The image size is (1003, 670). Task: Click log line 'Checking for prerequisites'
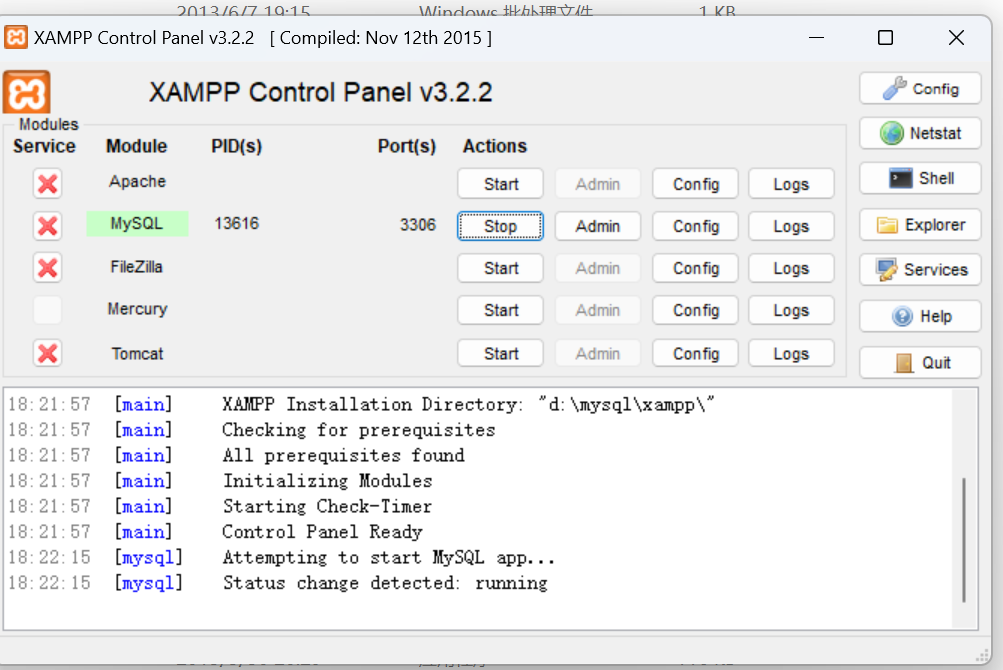[358, 430]
